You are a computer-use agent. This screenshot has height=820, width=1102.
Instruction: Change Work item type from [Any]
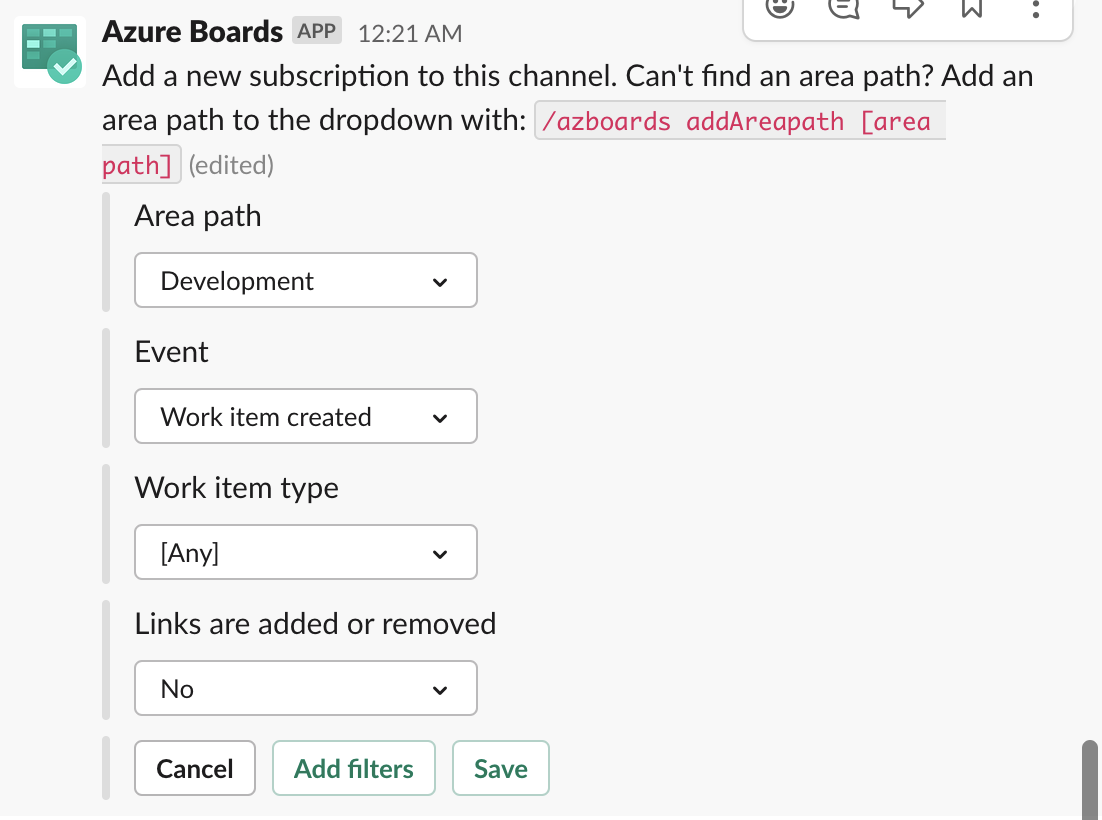point(305,552)
